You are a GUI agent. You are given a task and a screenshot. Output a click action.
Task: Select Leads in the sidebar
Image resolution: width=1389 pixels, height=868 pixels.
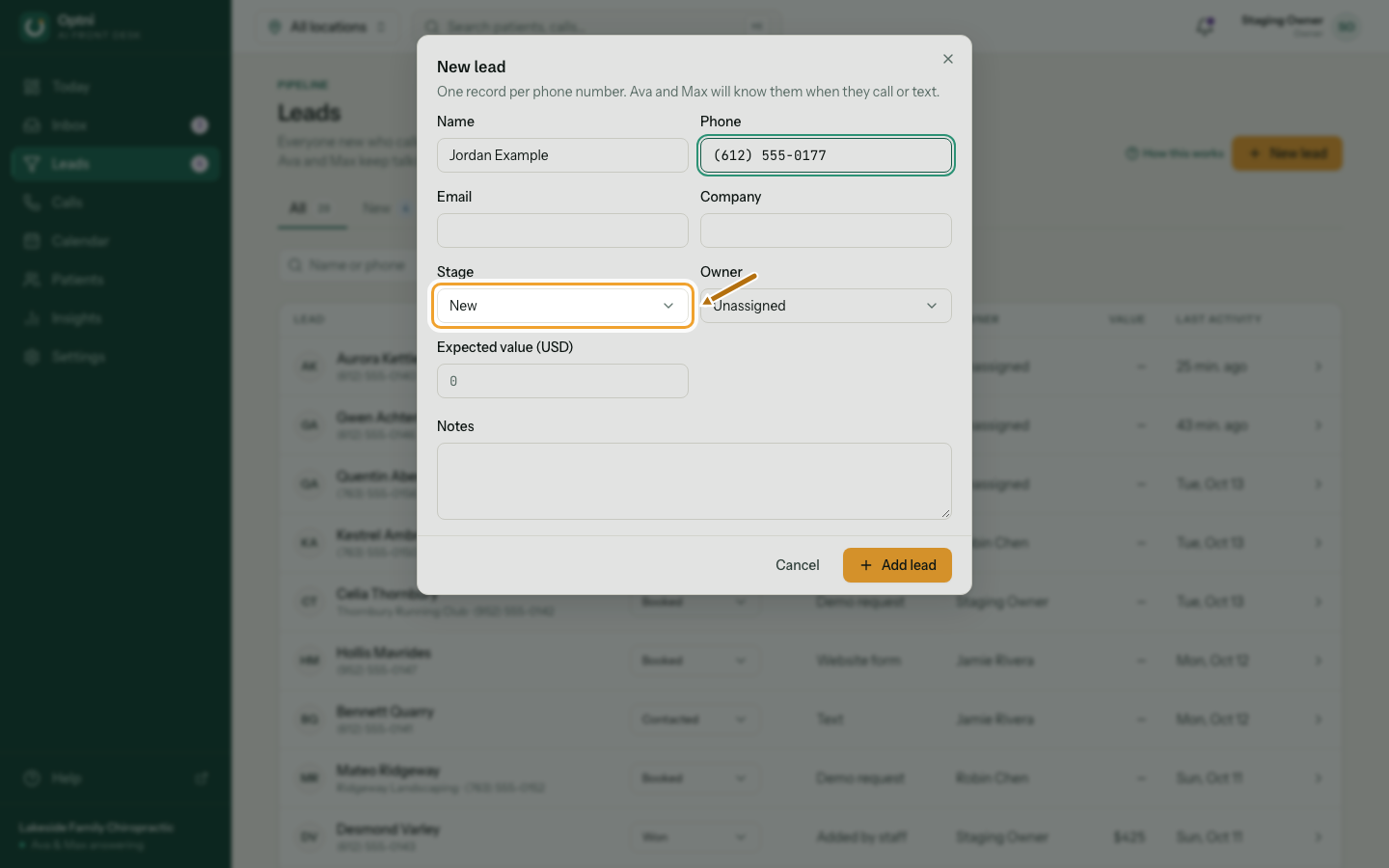coord(116,164)
